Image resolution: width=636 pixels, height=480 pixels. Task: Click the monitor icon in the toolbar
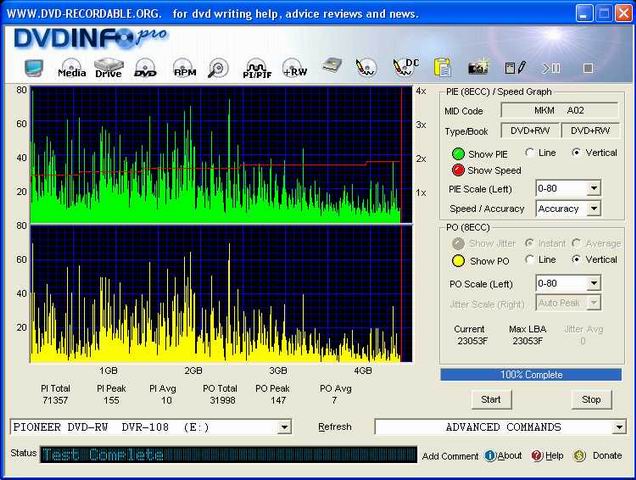coord(34,68)
